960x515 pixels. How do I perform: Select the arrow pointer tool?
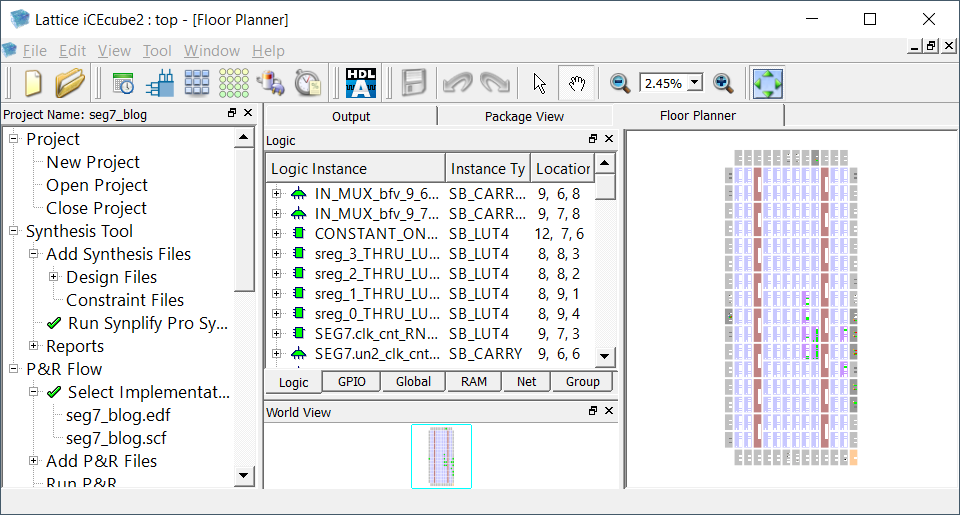pos(539,83)
